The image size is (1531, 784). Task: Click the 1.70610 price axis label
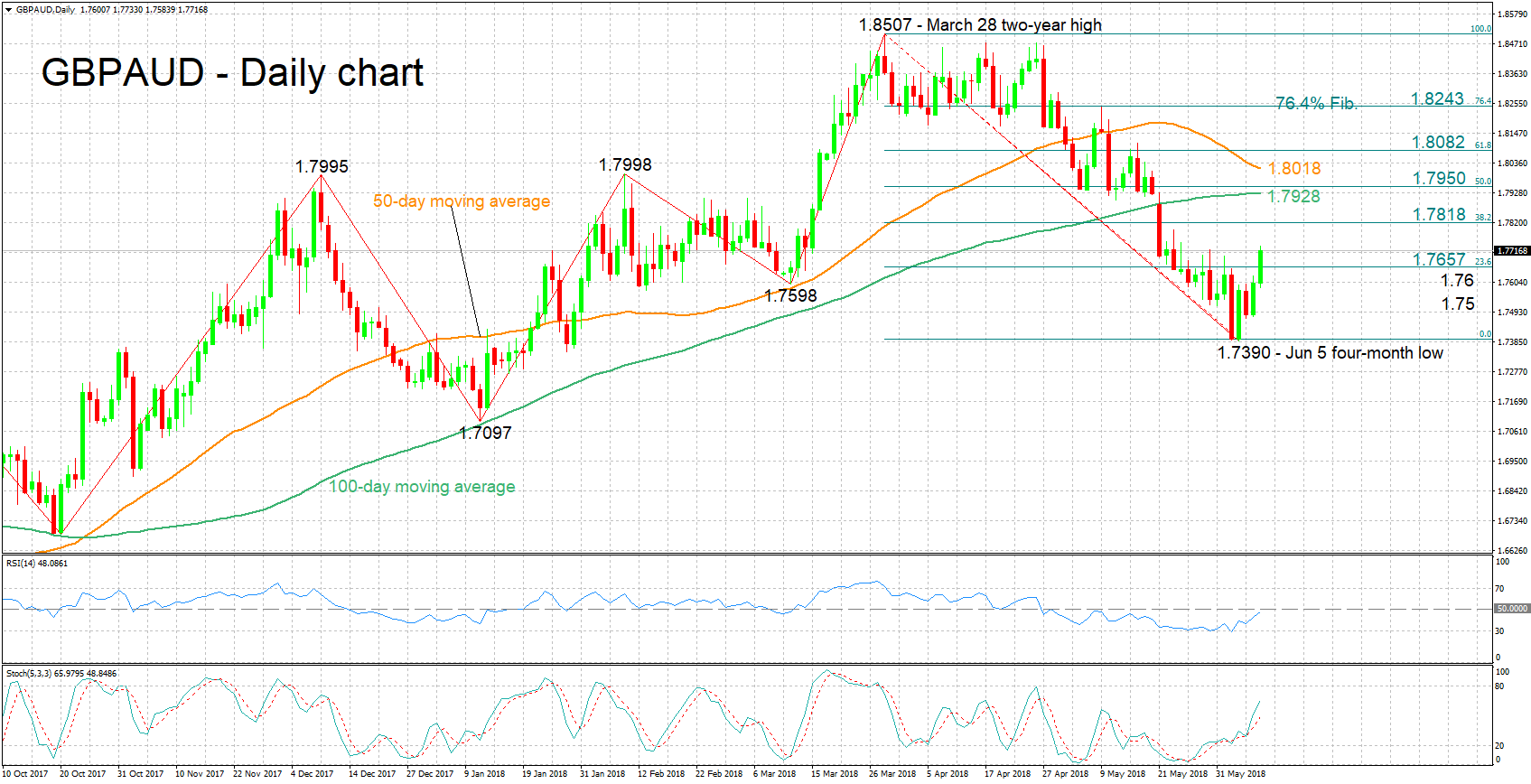point(1513,431)
